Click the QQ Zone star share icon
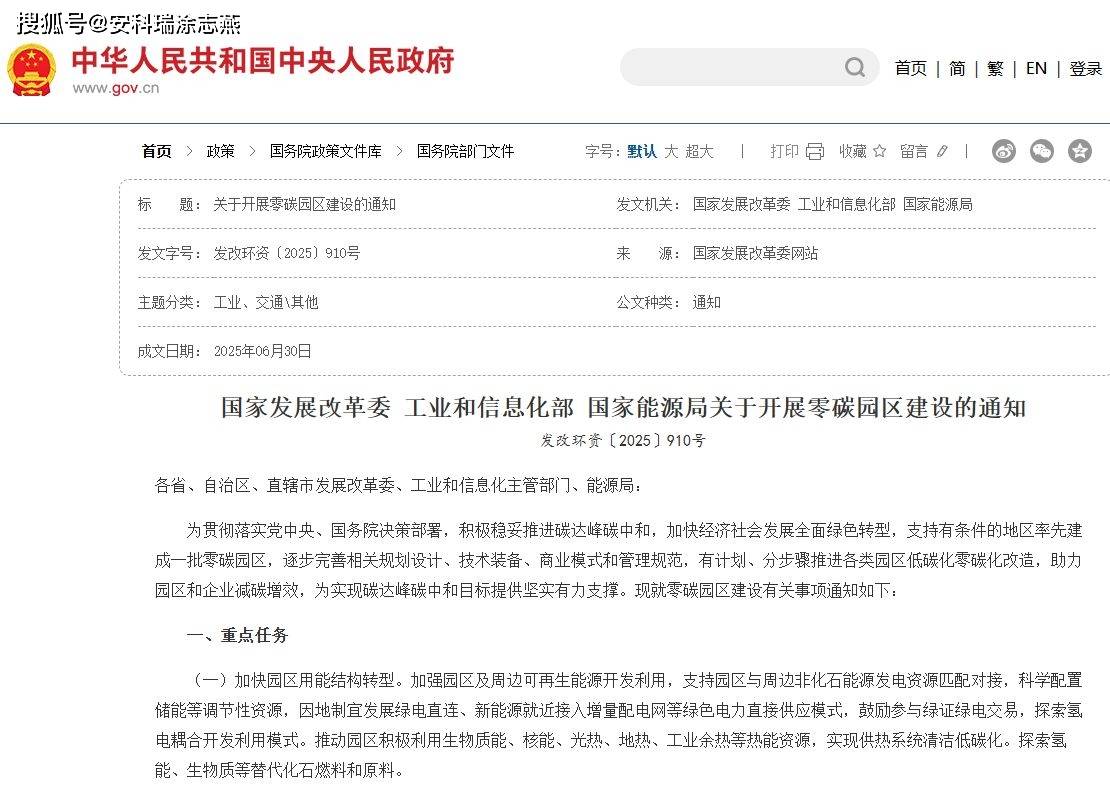Screen dimensions: 1110x797 click(x=1080, y=151)
